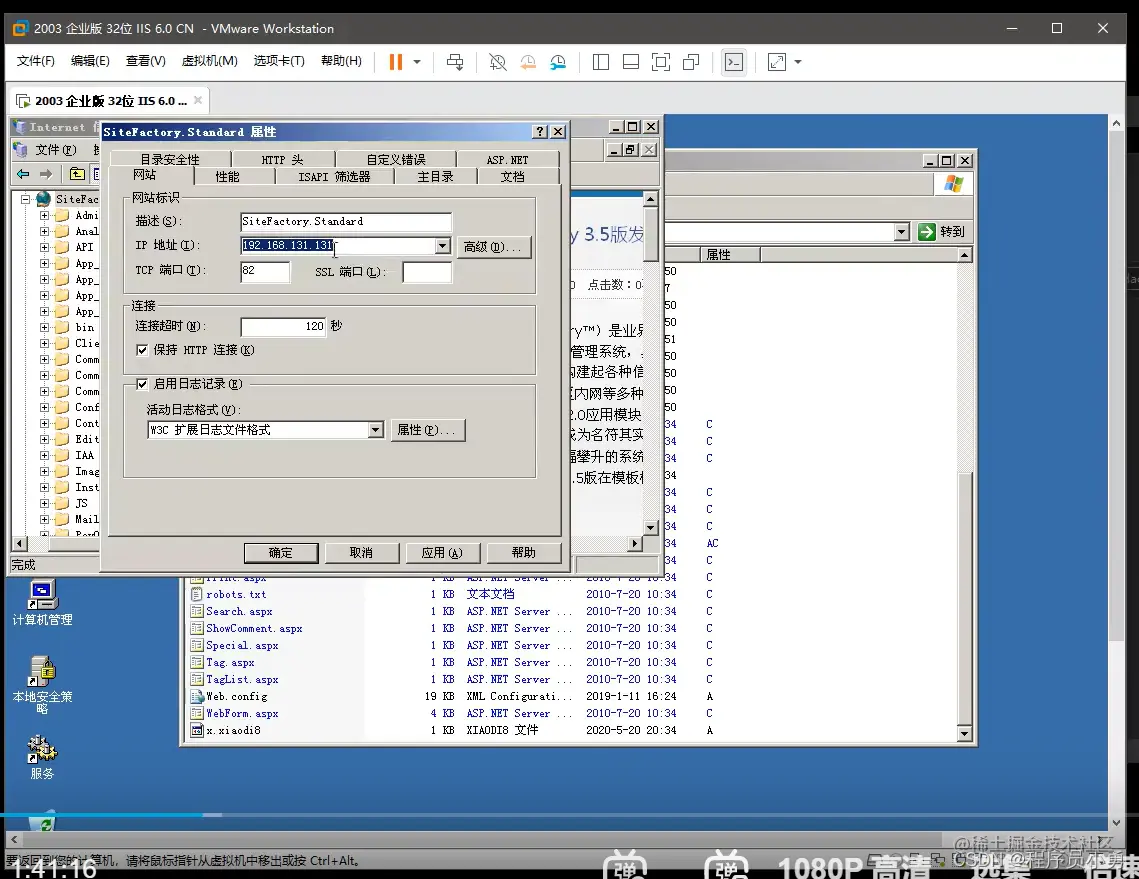The image size is (1139, 879).
Task: Pause the virtual machine from VMware toolbar
Action: 396,62
